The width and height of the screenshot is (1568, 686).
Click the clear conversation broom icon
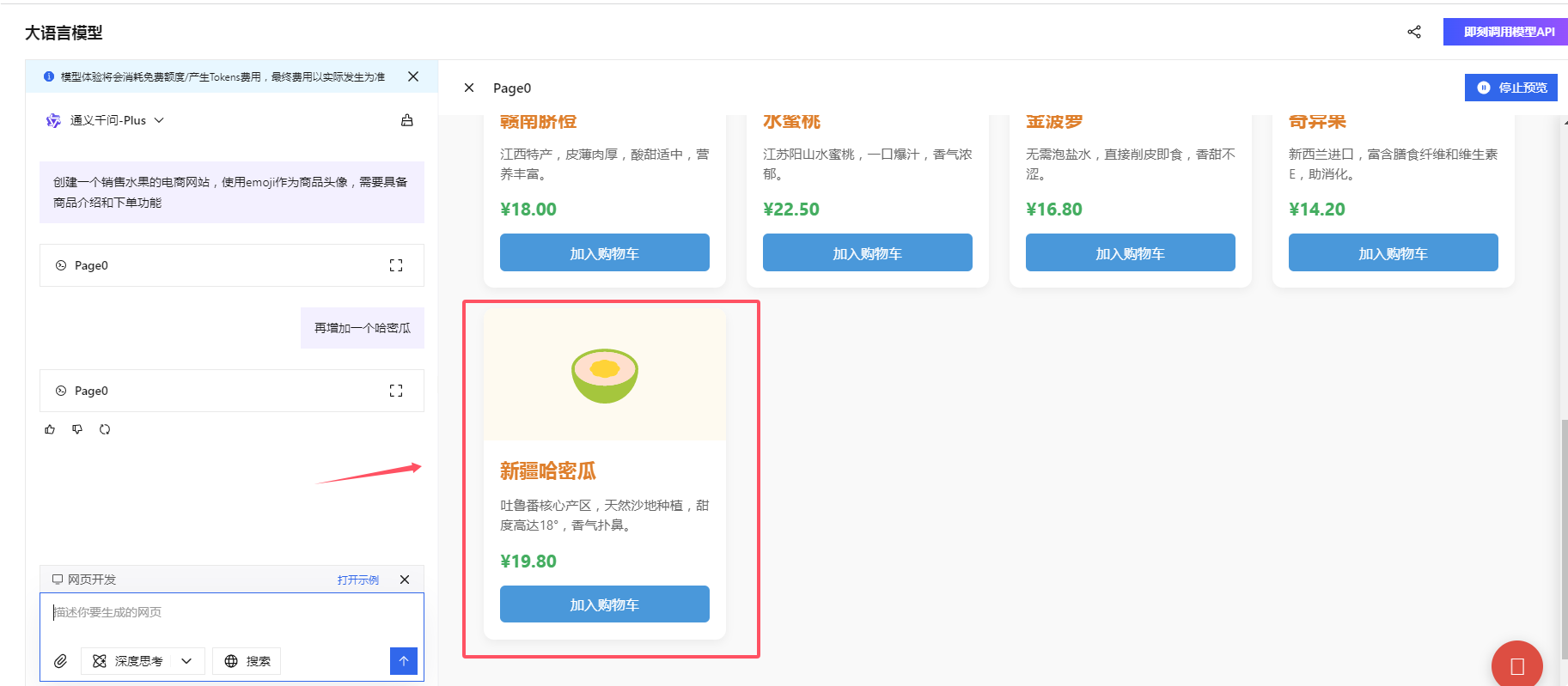click(x=407, y=120)
